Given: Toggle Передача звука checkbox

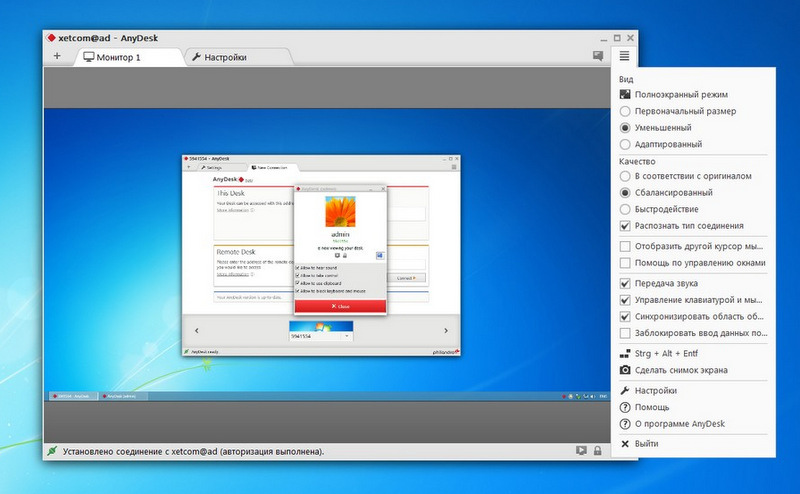Looking at the screenshot, I should click(625, 283).
